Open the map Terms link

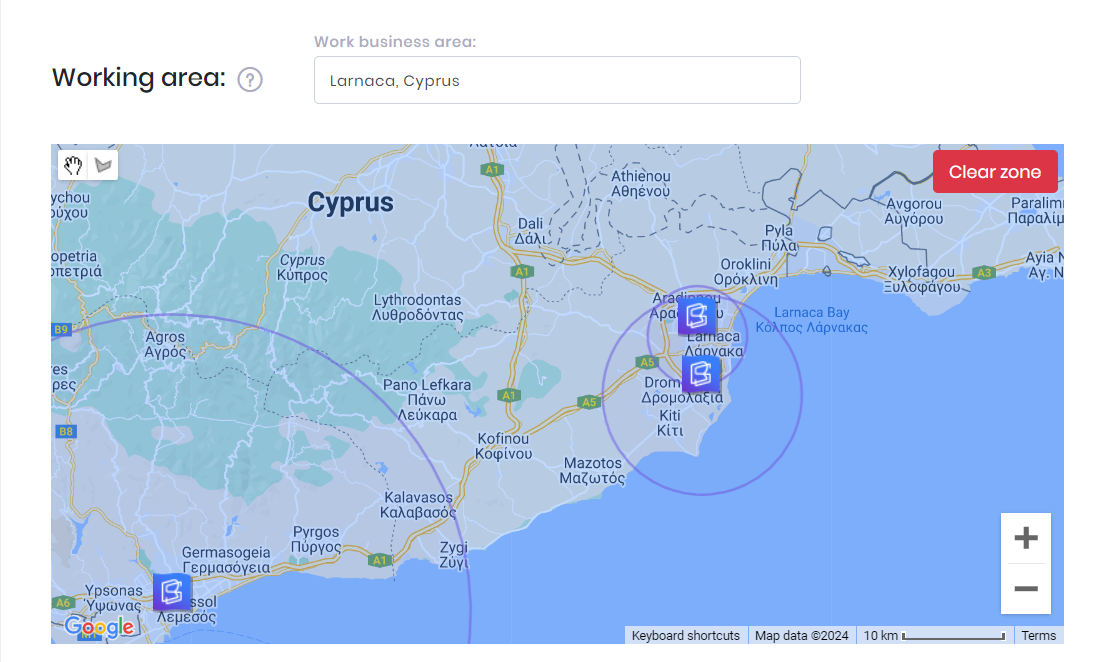click(x=1038, y=635)
